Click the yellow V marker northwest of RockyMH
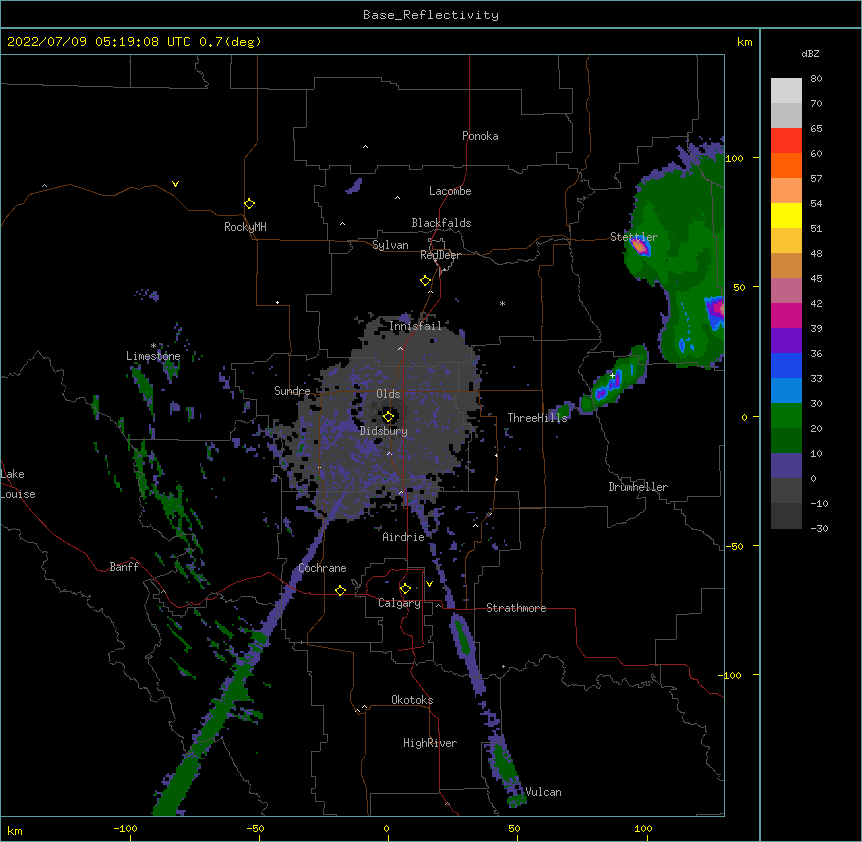The image size is (862, 842). pos(175,184)
